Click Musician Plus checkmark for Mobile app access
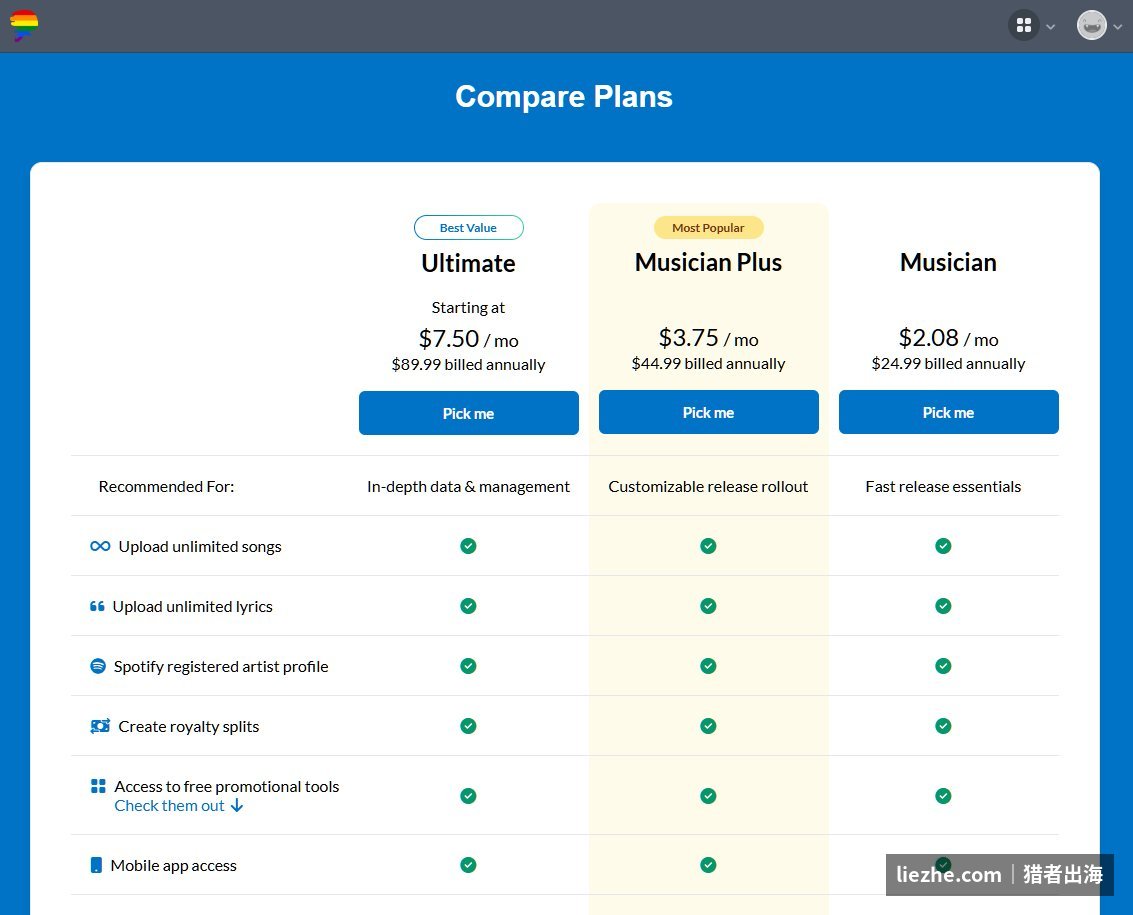This screenshot has height=915, width=1133. point(708,864)
